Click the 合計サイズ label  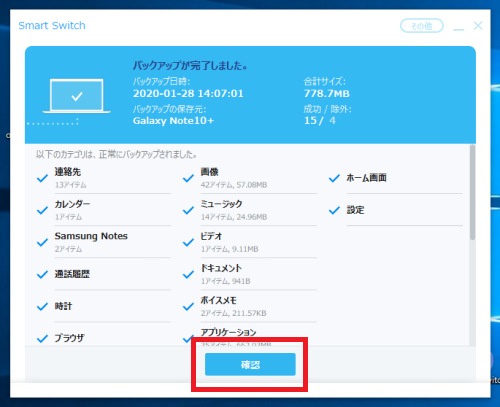coord(325,81)
